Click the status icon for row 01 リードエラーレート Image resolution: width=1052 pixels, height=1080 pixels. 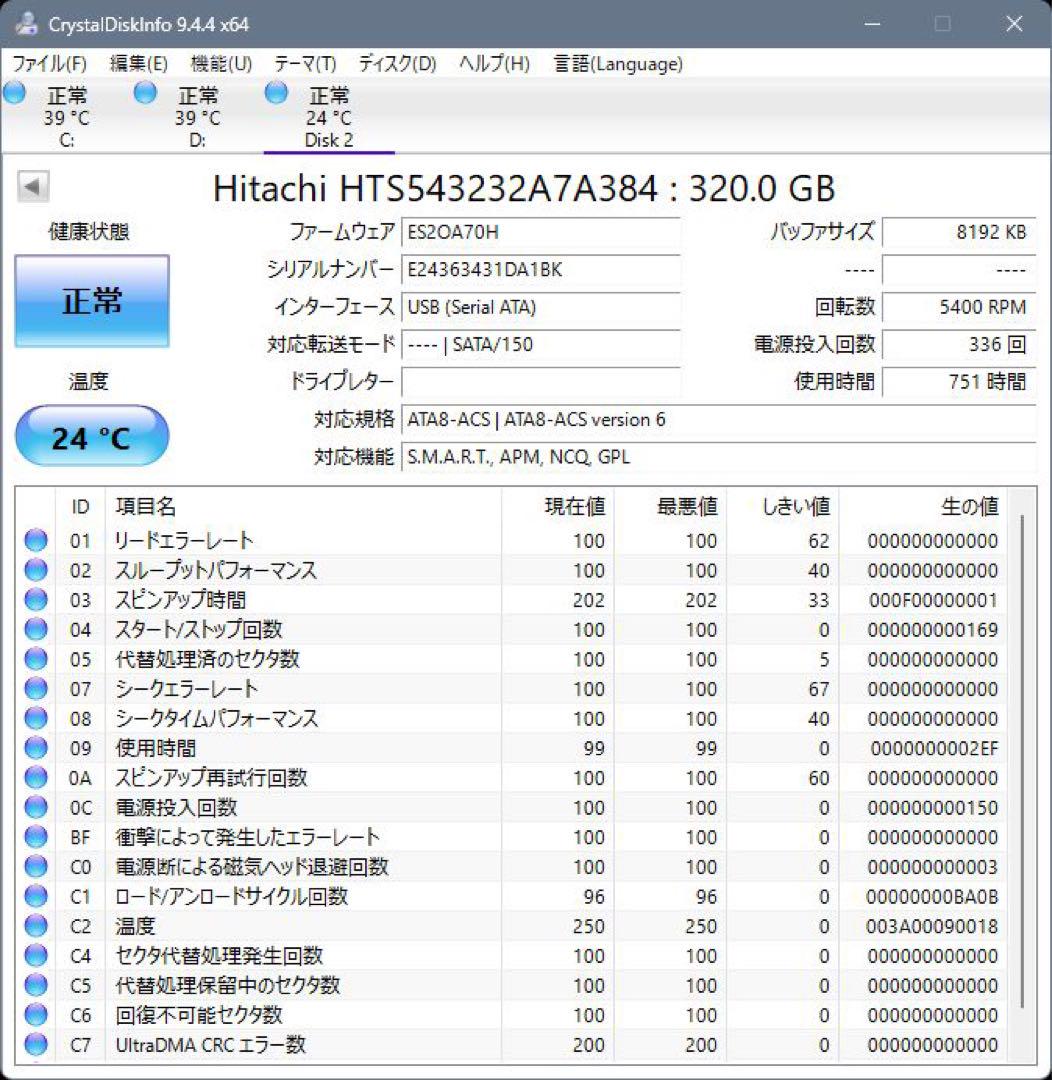[x=36, y=541]
